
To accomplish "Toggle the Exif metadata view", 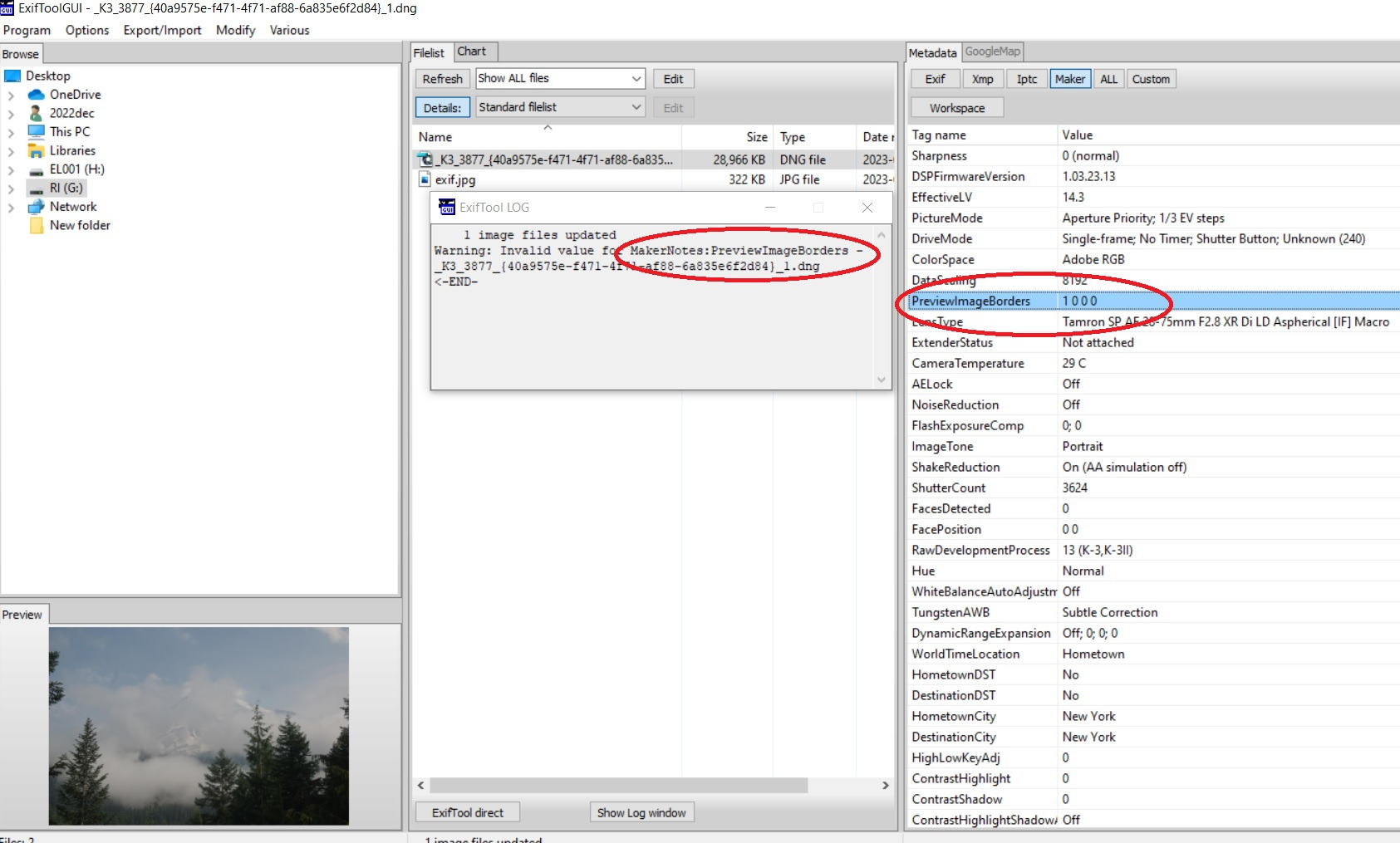I will click(x=934, y=78).
